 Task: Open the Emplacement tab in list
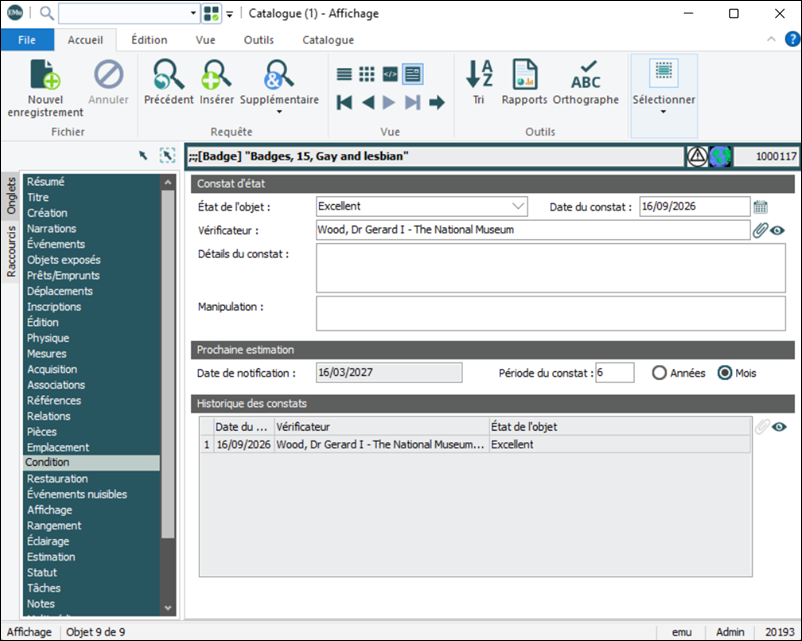tap(58, 448)
